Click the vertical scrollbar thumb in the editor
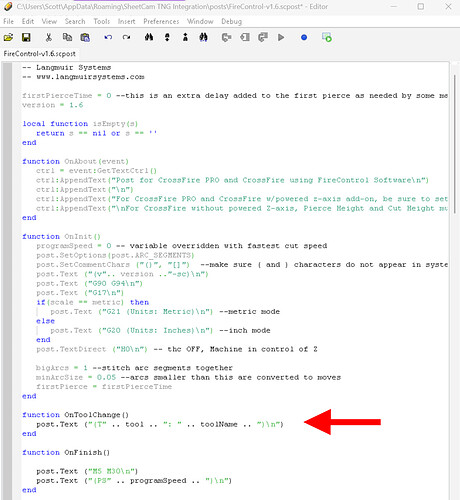This screenshot has width=460, height=500. coord(455,144)
